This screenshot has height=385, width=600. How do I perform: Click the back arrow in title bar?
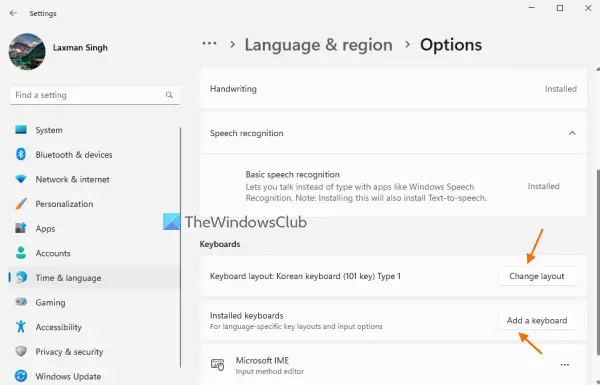pos(13,13)
